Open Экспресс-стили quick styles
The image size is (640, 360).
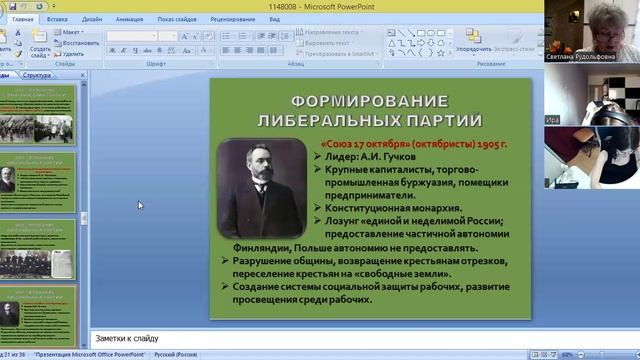(514, 42)
